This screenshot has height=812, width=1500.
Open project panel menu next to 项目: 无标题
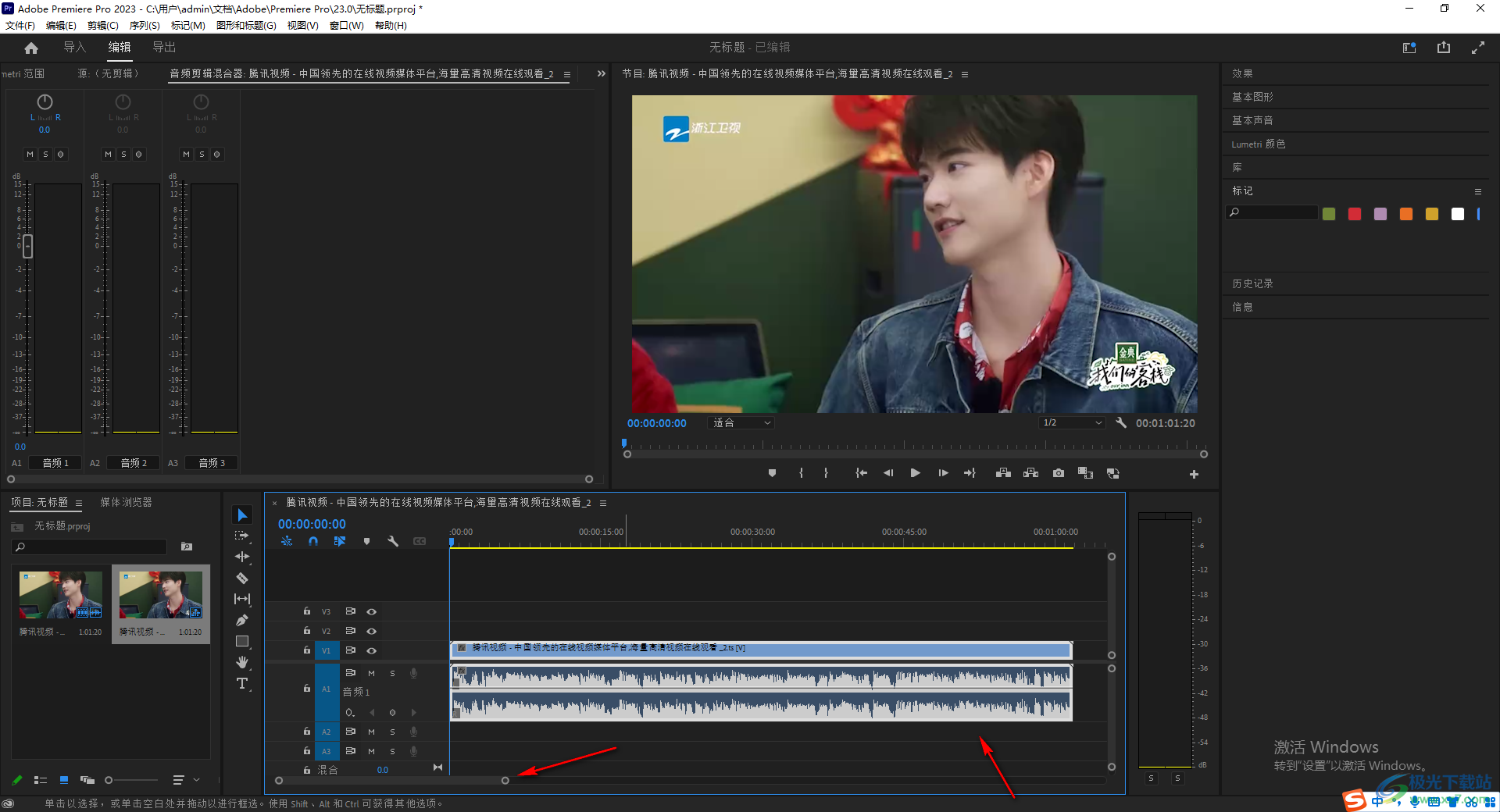[x=79, y=503]
